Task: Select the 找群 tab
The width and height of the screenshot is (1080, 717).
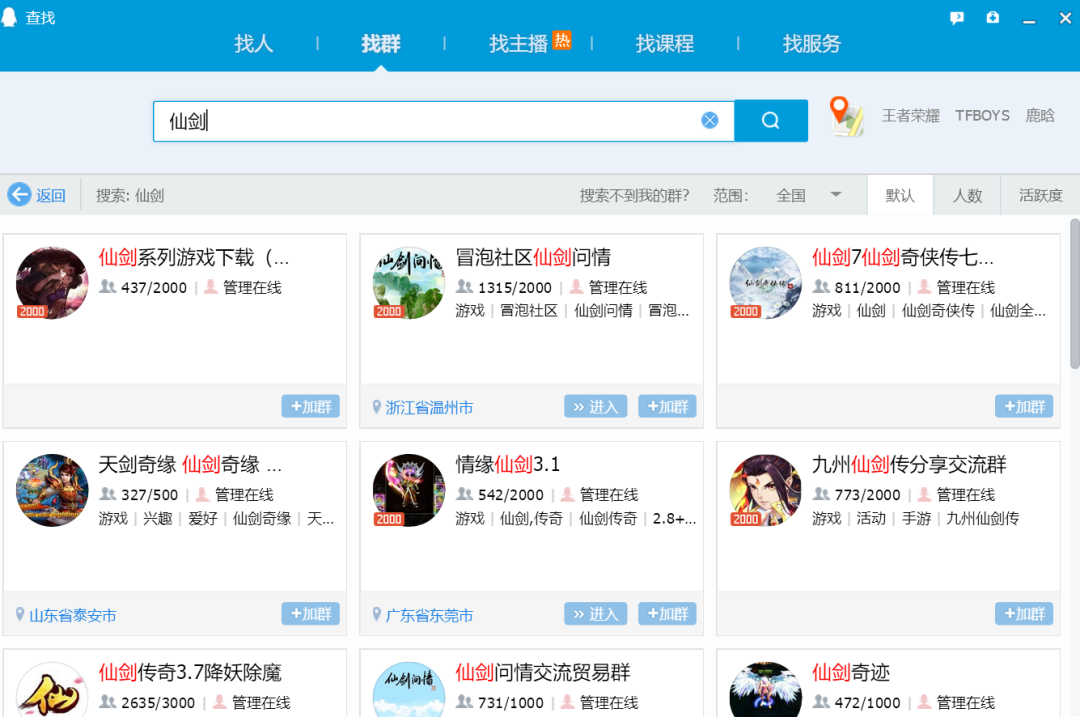Action: (381, 43)
